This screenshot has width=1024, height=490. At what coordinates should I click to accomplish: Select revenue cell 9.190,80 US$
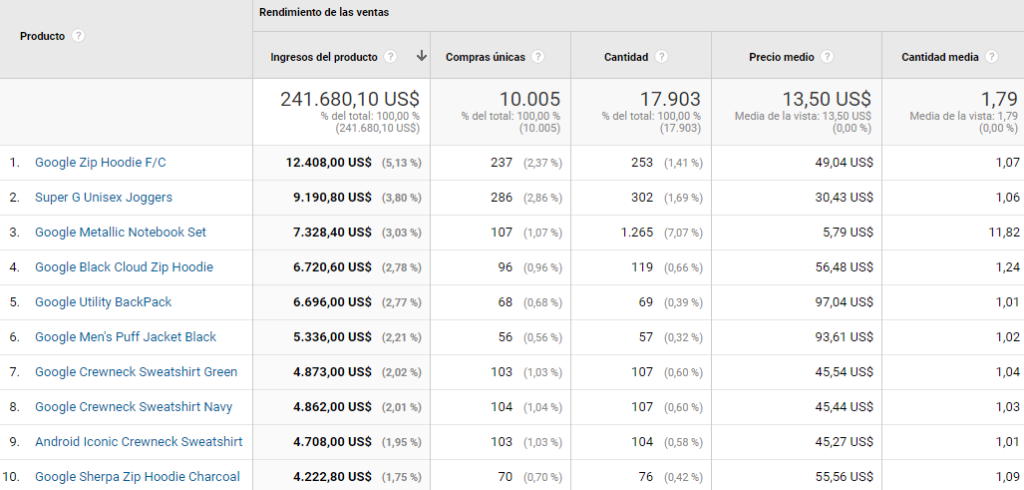coord(332,197)
